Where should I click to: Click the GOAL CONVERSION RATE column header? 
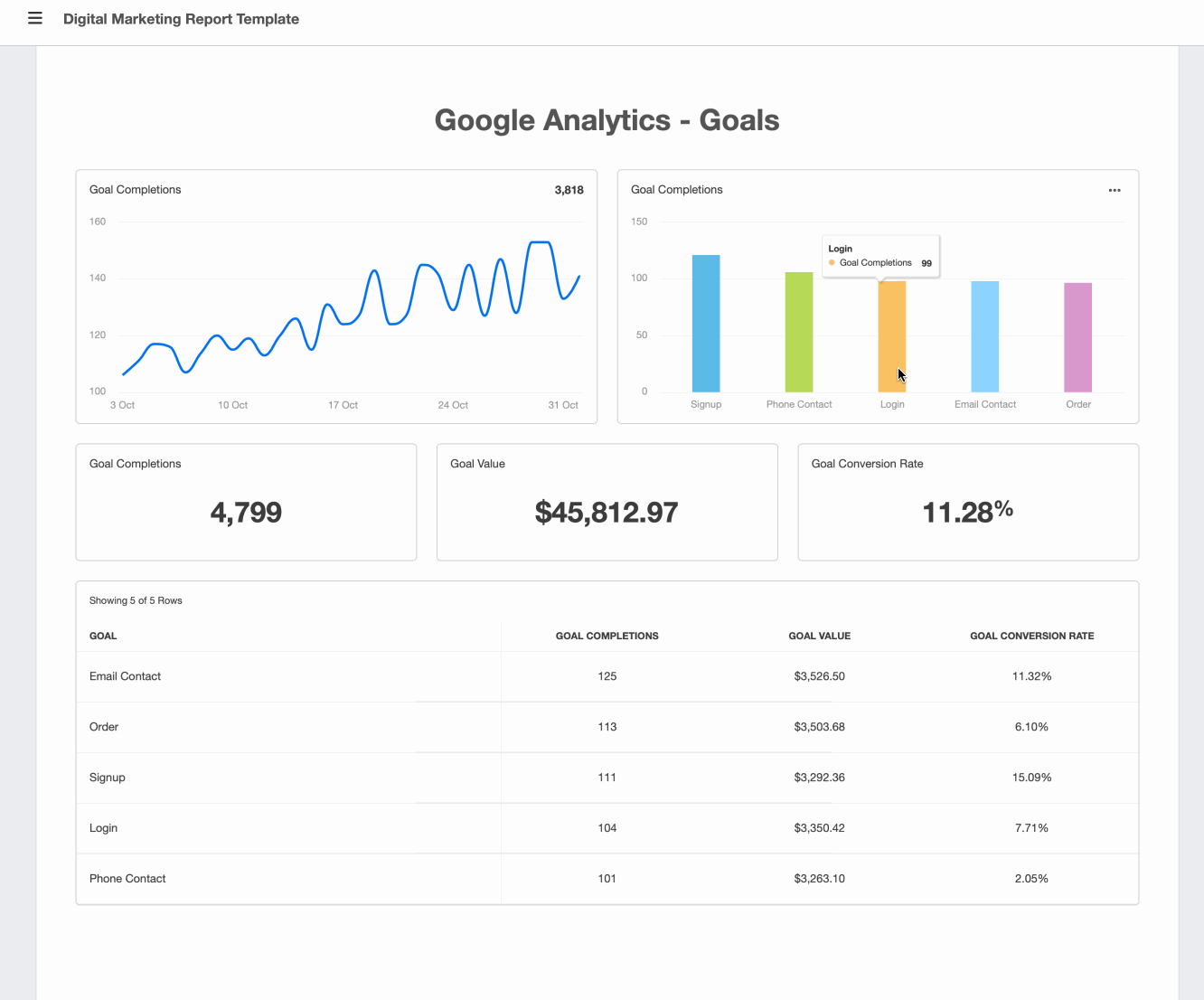1031,636
